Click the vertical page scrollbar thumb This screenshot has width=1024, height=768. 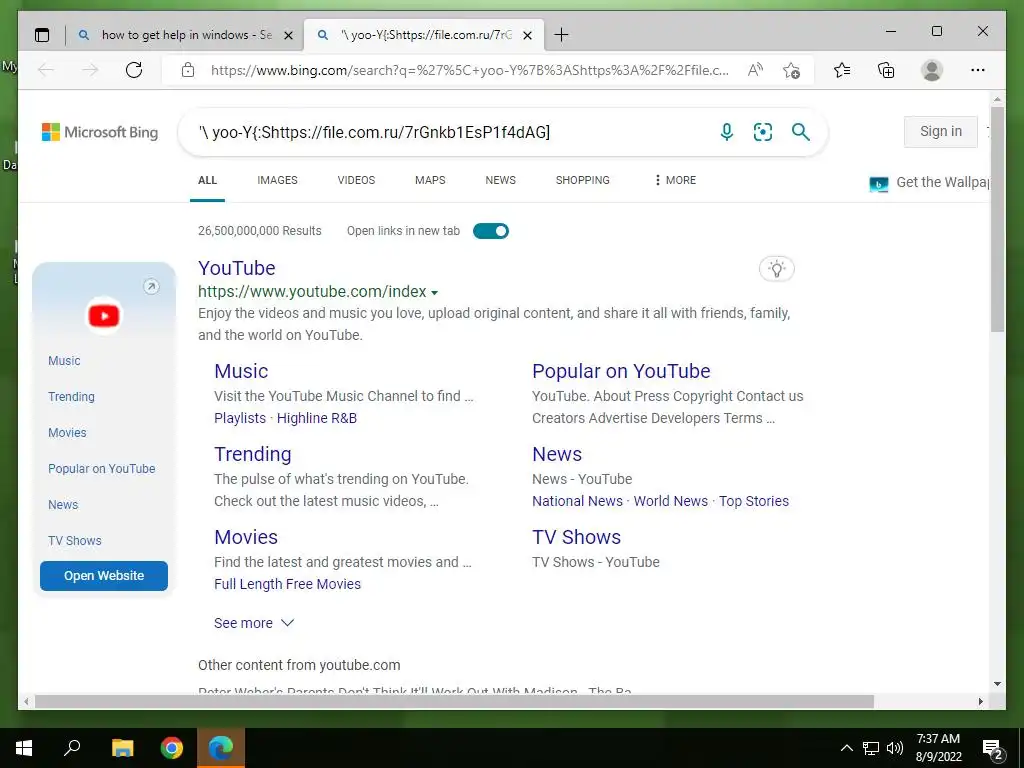tap(997, 219)
